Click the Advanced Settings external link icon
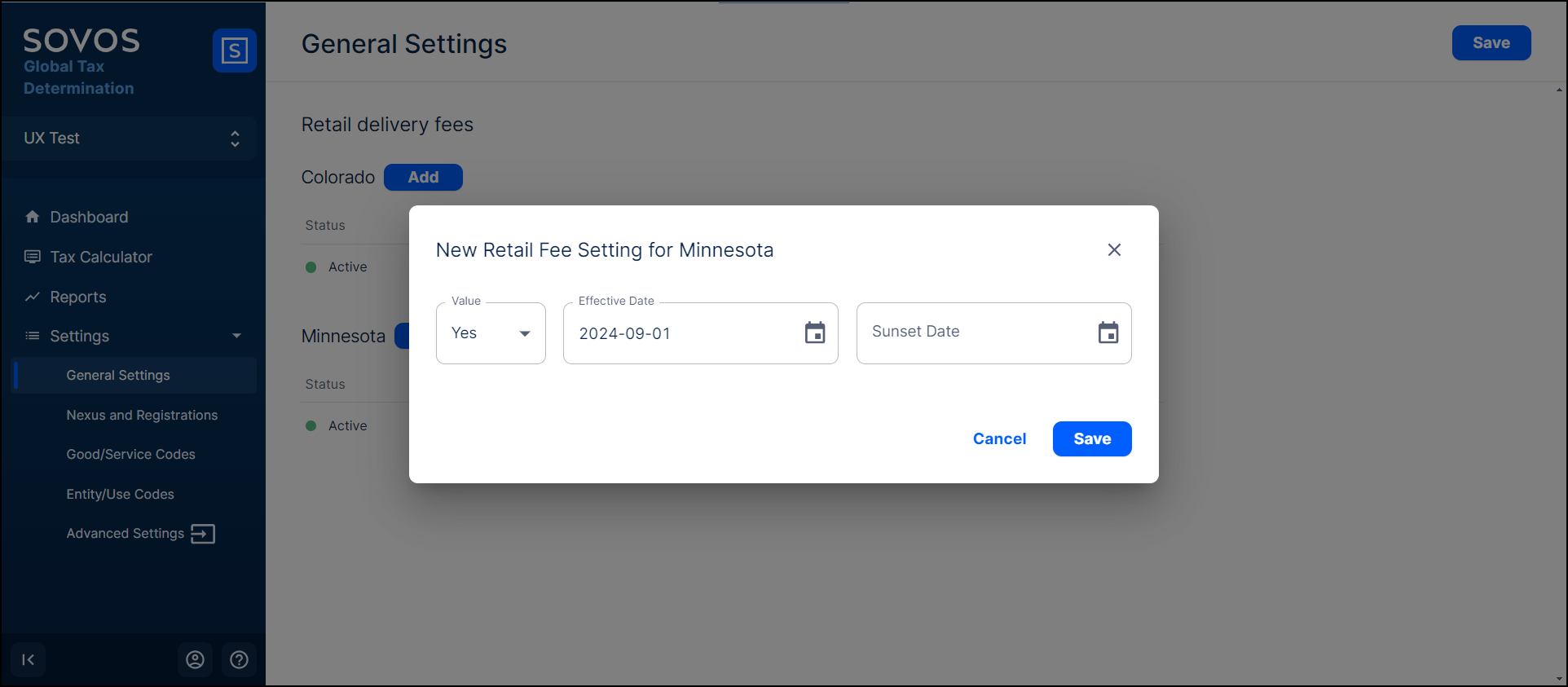The height and width of the screenshot is (687, 1568). coord(203,534)
